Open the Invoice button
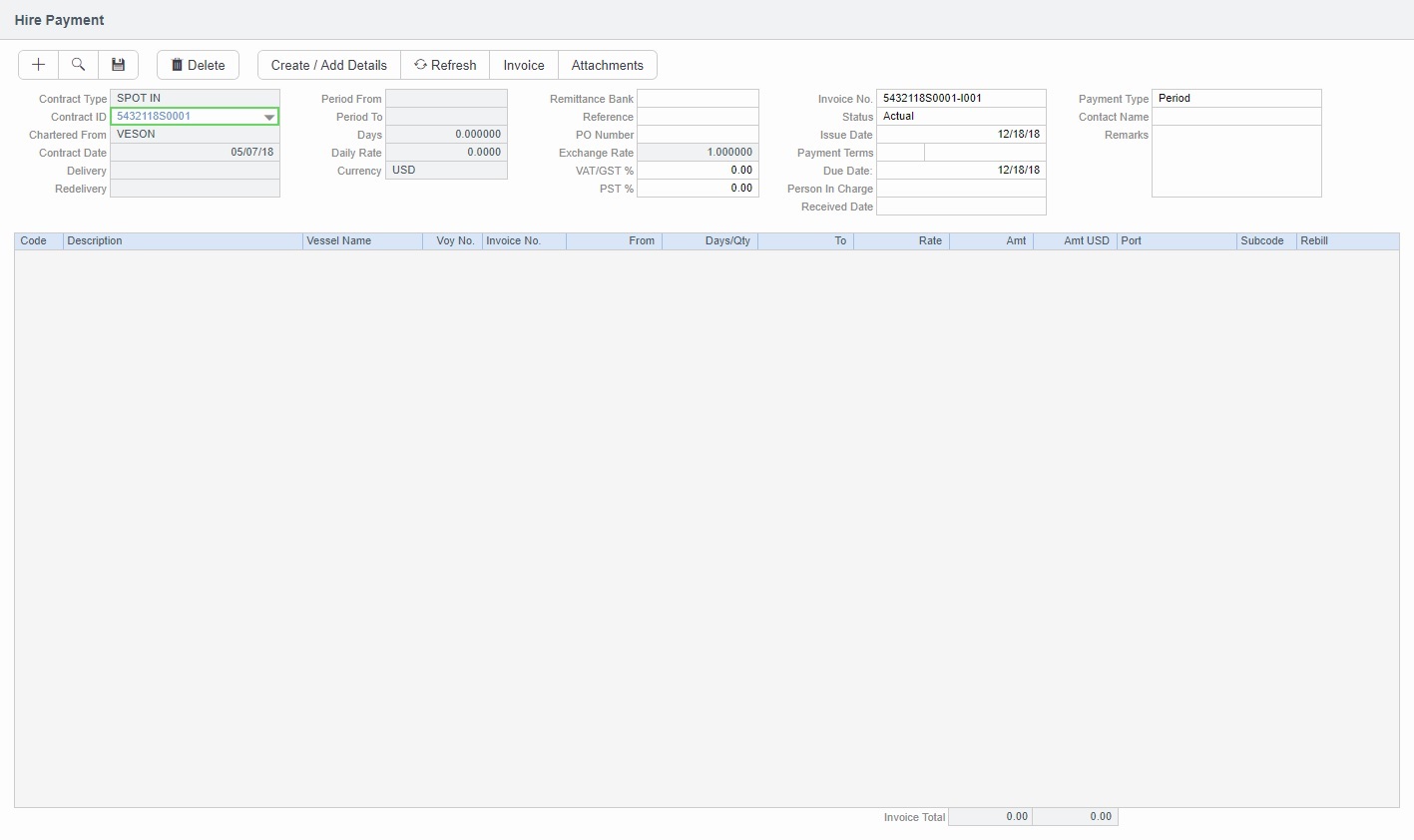Screen dimensions: 1414x840 tap(523, 65)
